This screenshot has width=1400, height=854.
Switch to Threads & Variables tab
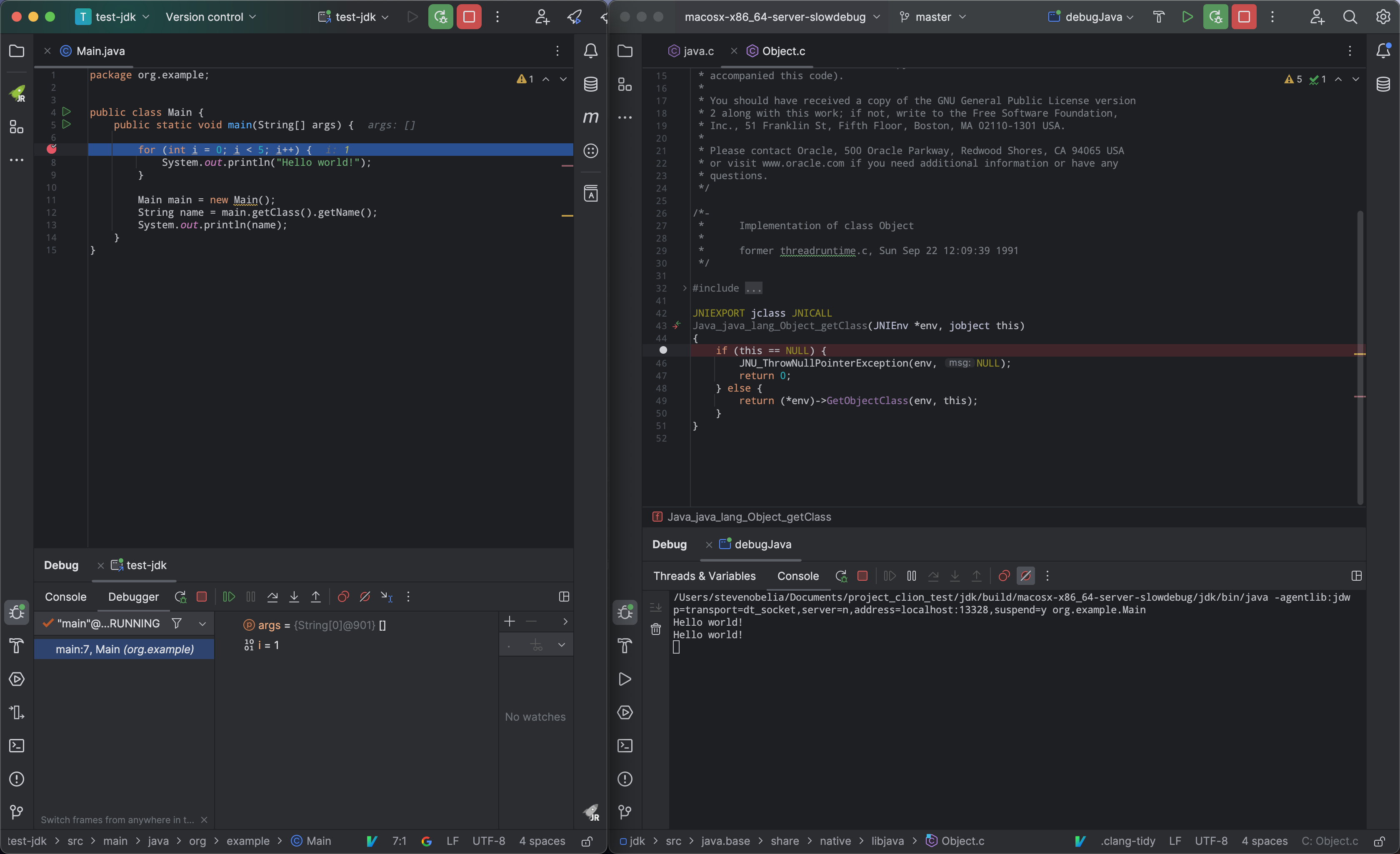click(x=704, y=576)
